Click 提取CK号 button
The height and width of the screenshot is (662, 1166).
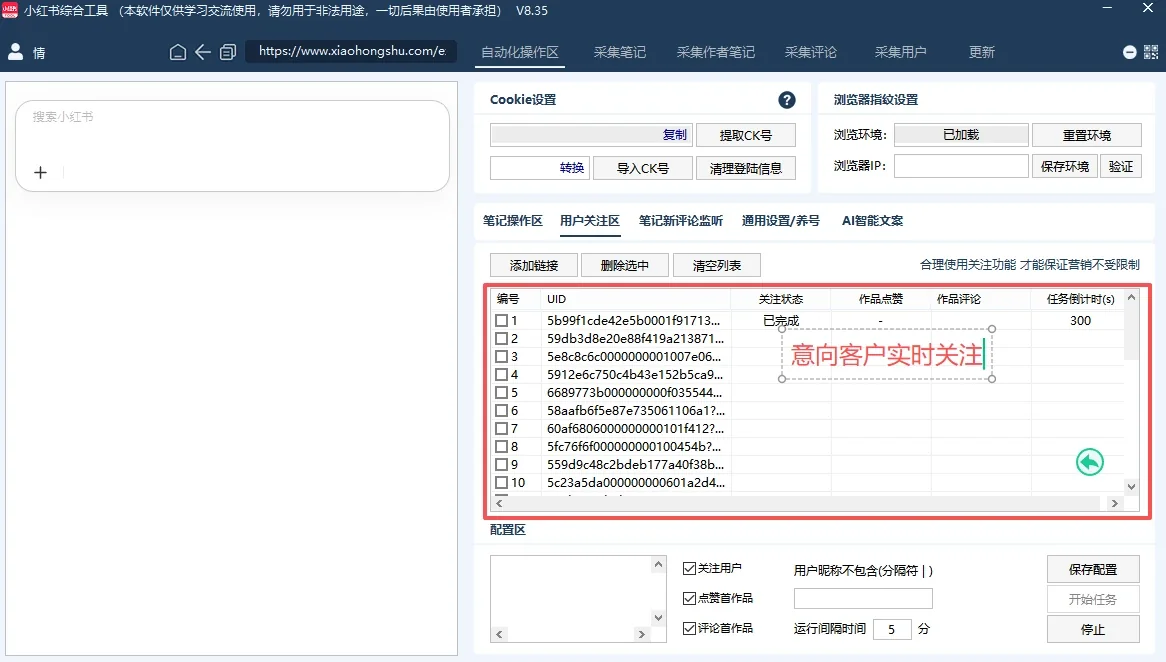(746, 135)
